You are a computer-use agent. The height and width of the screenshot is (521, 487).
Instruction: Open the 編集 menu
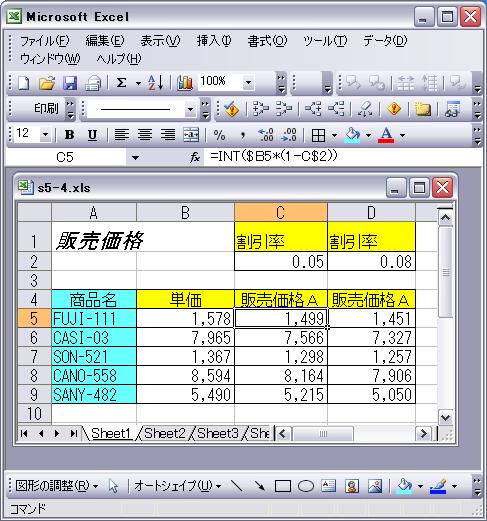(x=105, y=41)
